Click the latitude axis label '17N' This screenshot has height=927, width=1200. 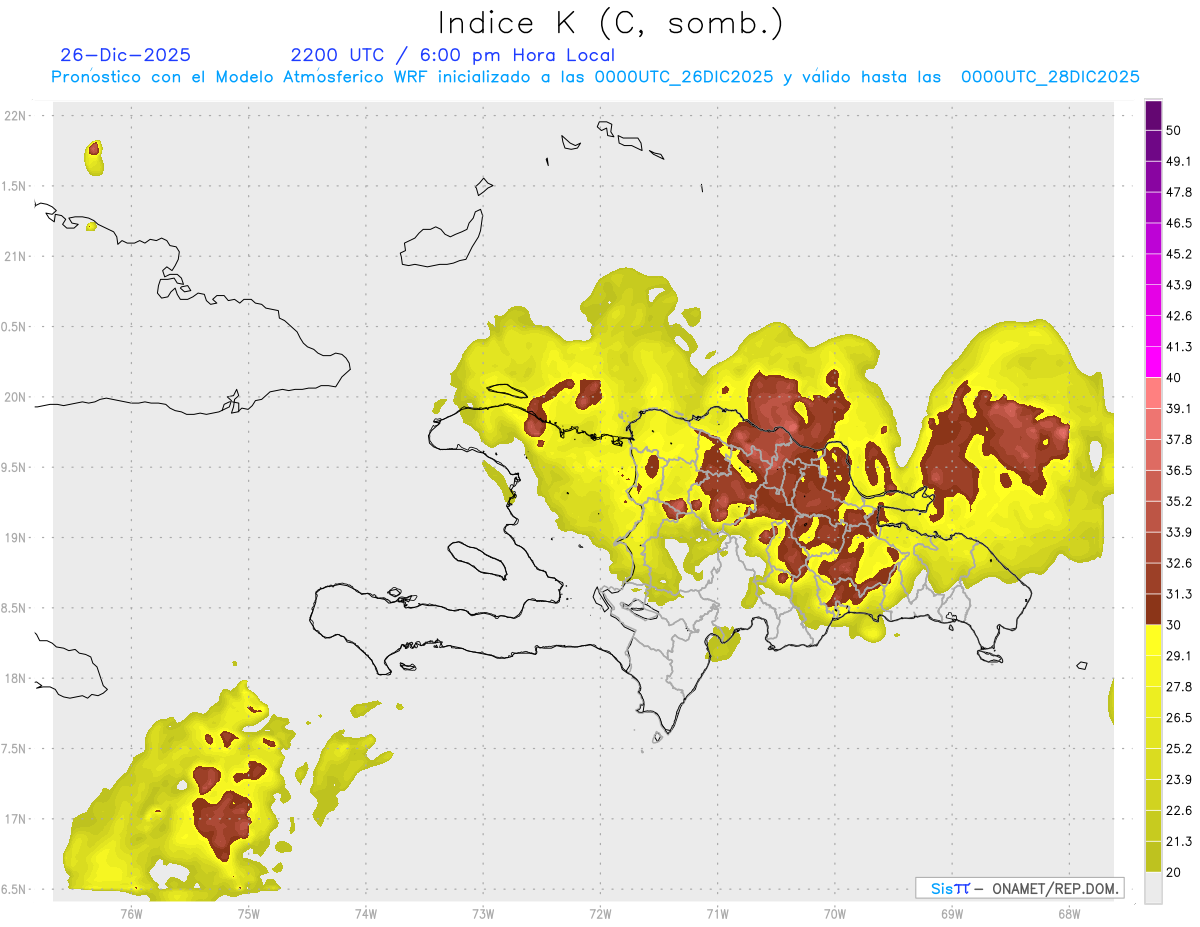(15, 819)
